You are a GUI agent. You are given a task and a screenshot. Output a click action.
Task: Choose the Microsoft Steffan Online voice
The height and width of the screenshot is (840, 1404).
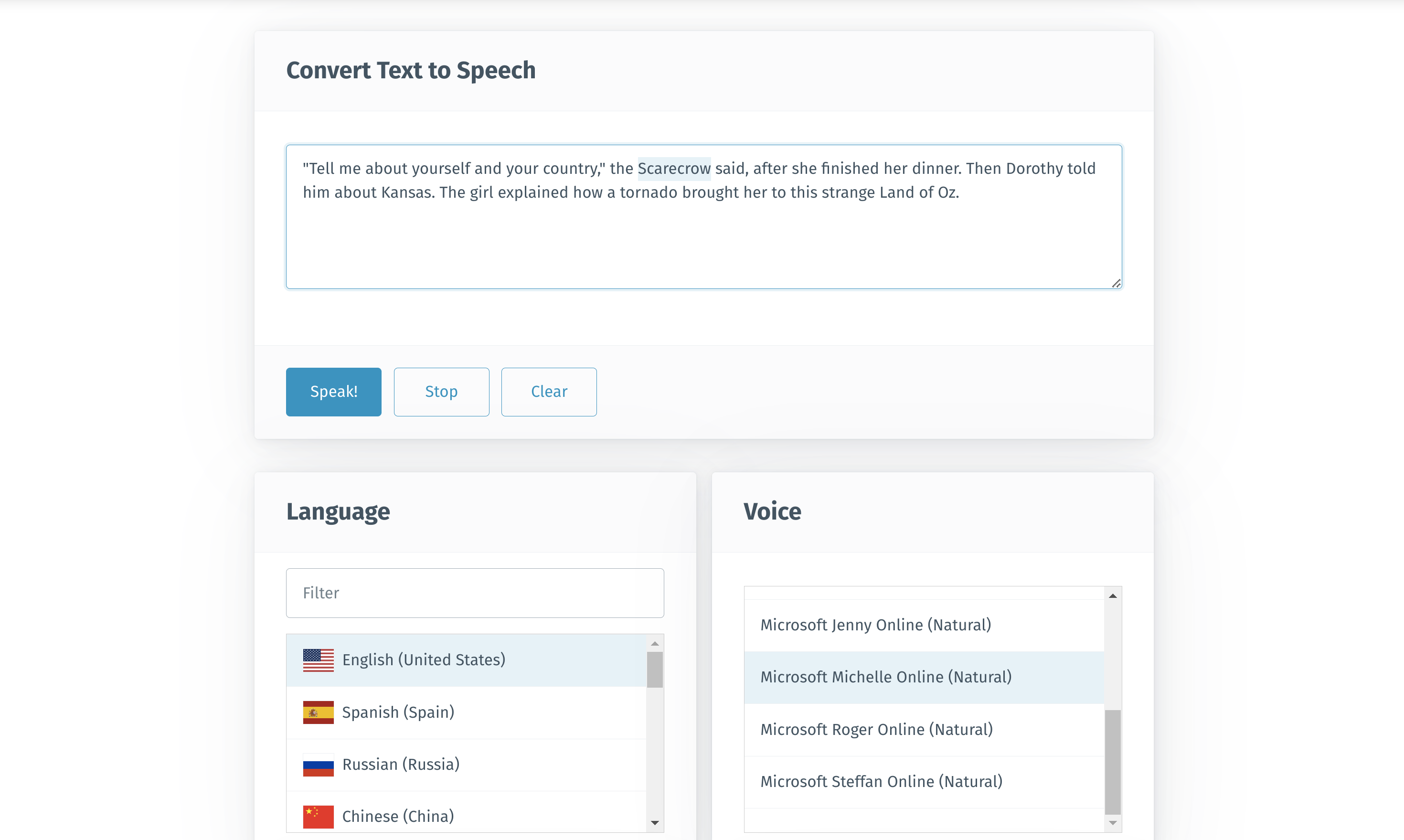point(881,782)
